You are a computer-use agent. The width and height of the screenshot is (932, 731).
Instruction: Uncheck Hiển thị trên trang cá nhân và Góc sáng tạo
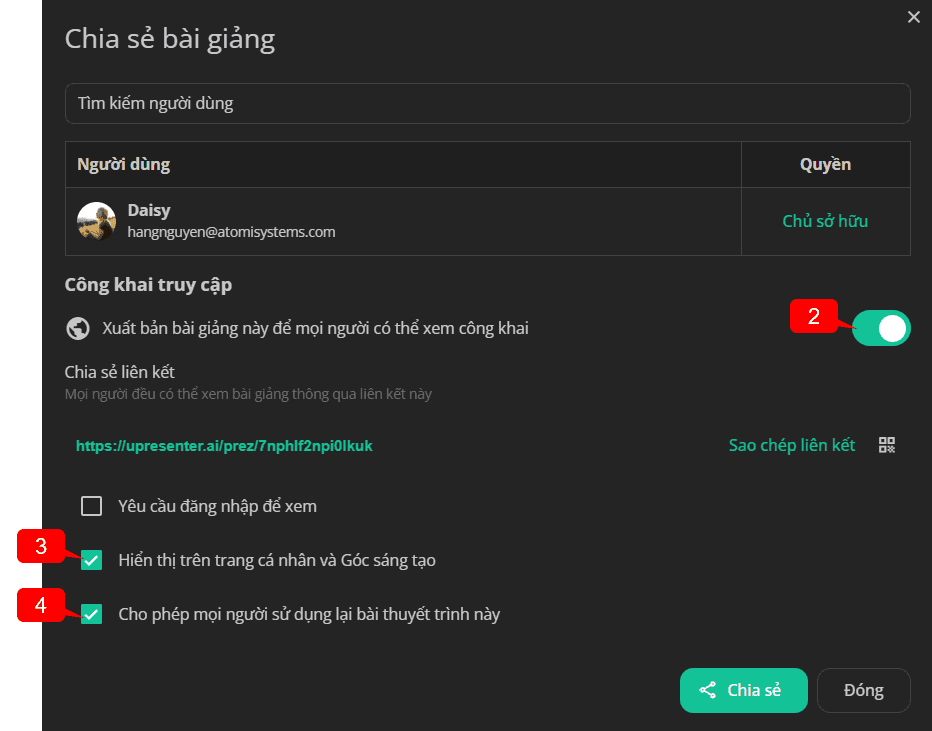(92, 560)
